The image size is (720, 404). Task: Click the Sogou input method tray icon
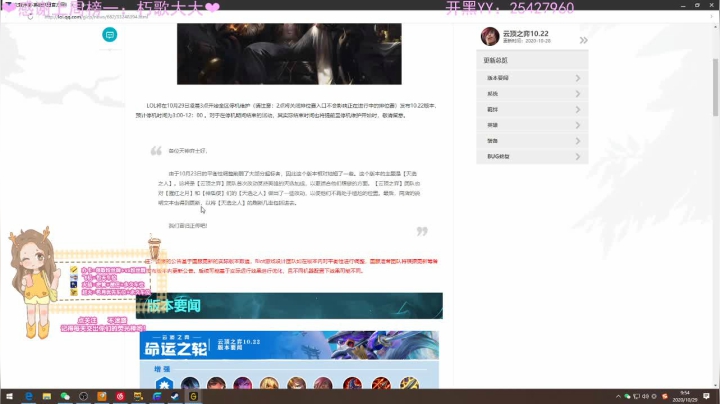(664, 396)
